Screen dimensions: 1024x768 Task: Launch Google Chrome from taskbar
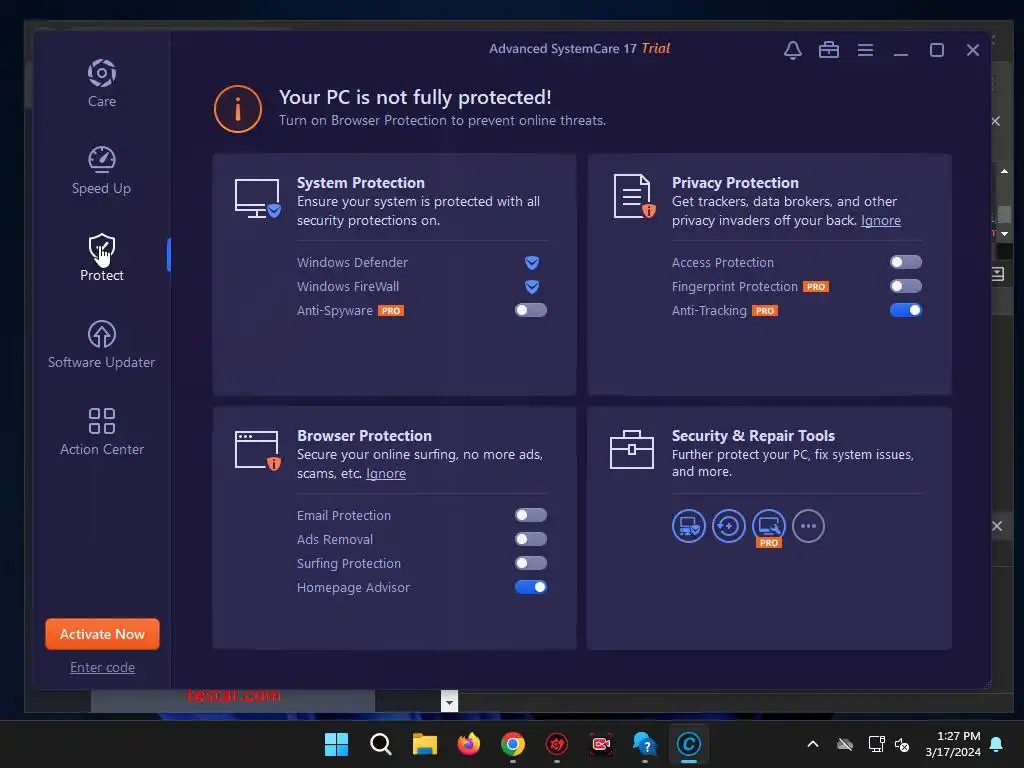click(513, 744)
